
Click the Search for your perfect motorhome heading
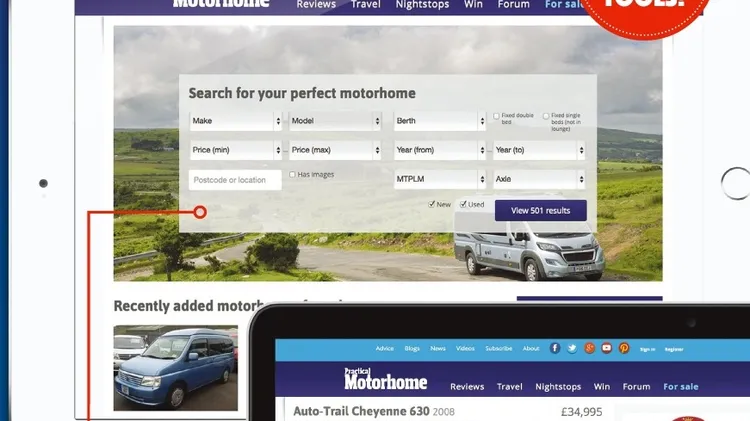coord(302,93)
